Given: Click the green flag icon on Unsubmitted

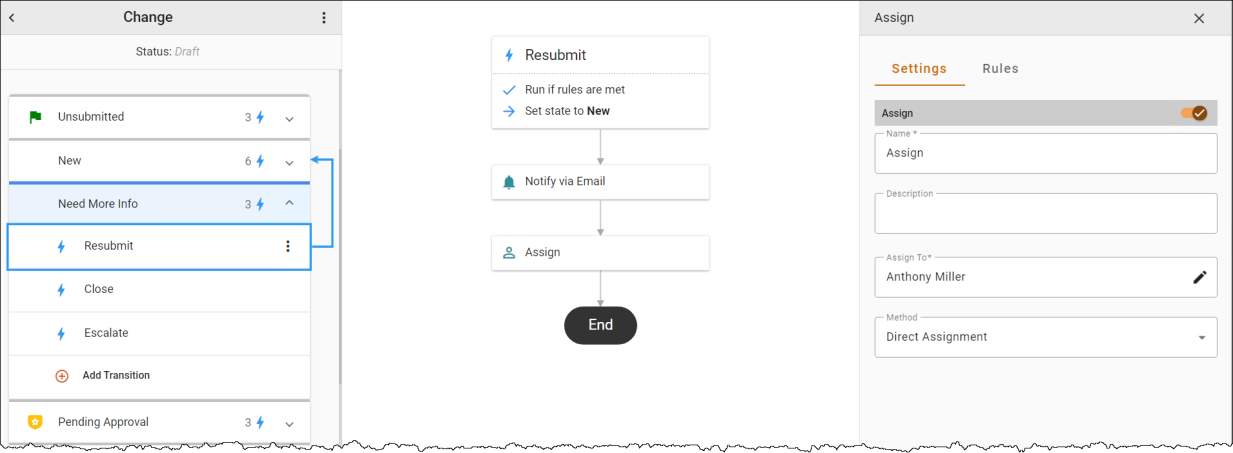Looking at the screenshot, I should click(x=35, y=117).
